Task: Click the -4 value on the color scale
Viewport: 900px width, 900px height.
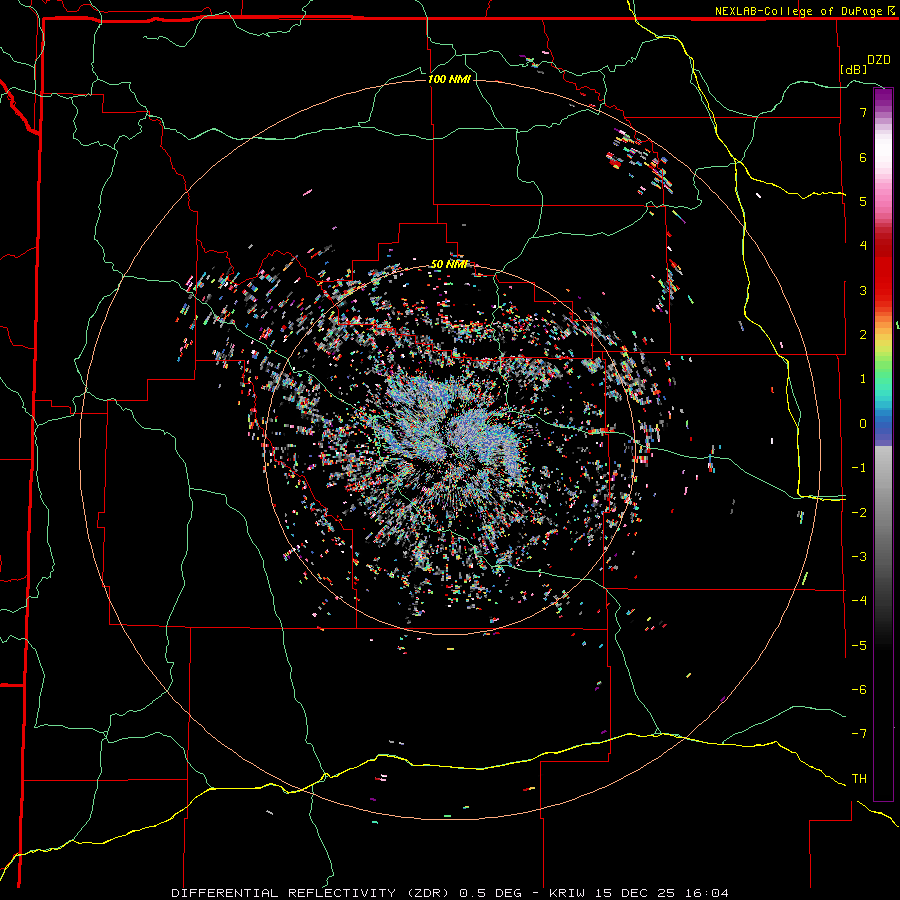Action: tap(859, 601)
